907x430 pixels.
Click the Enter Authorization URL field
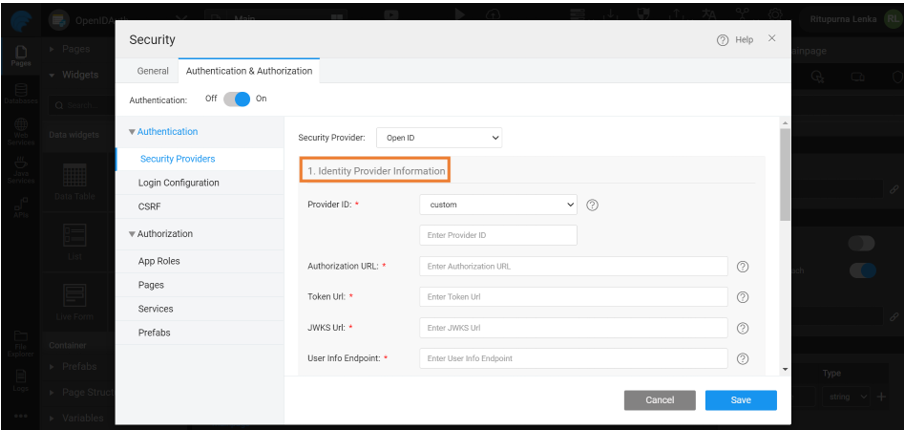pos(572,267)
